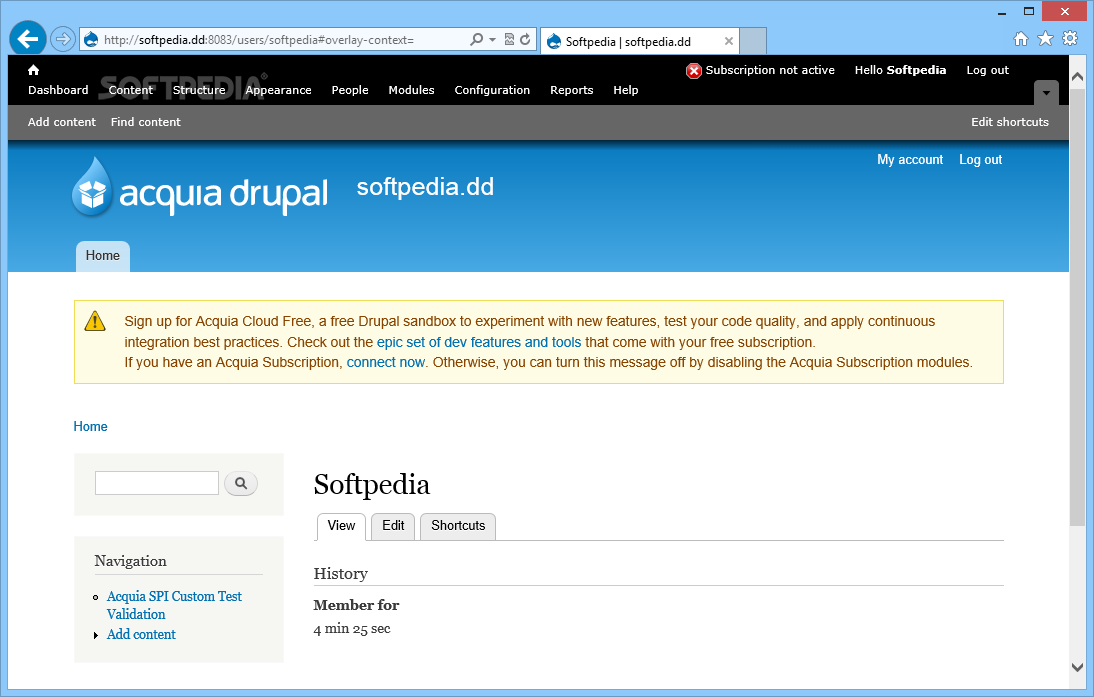Viewport: 1094px width, 697px height.
Task: Click the browser Back arrow button
Action: point(28,38)
